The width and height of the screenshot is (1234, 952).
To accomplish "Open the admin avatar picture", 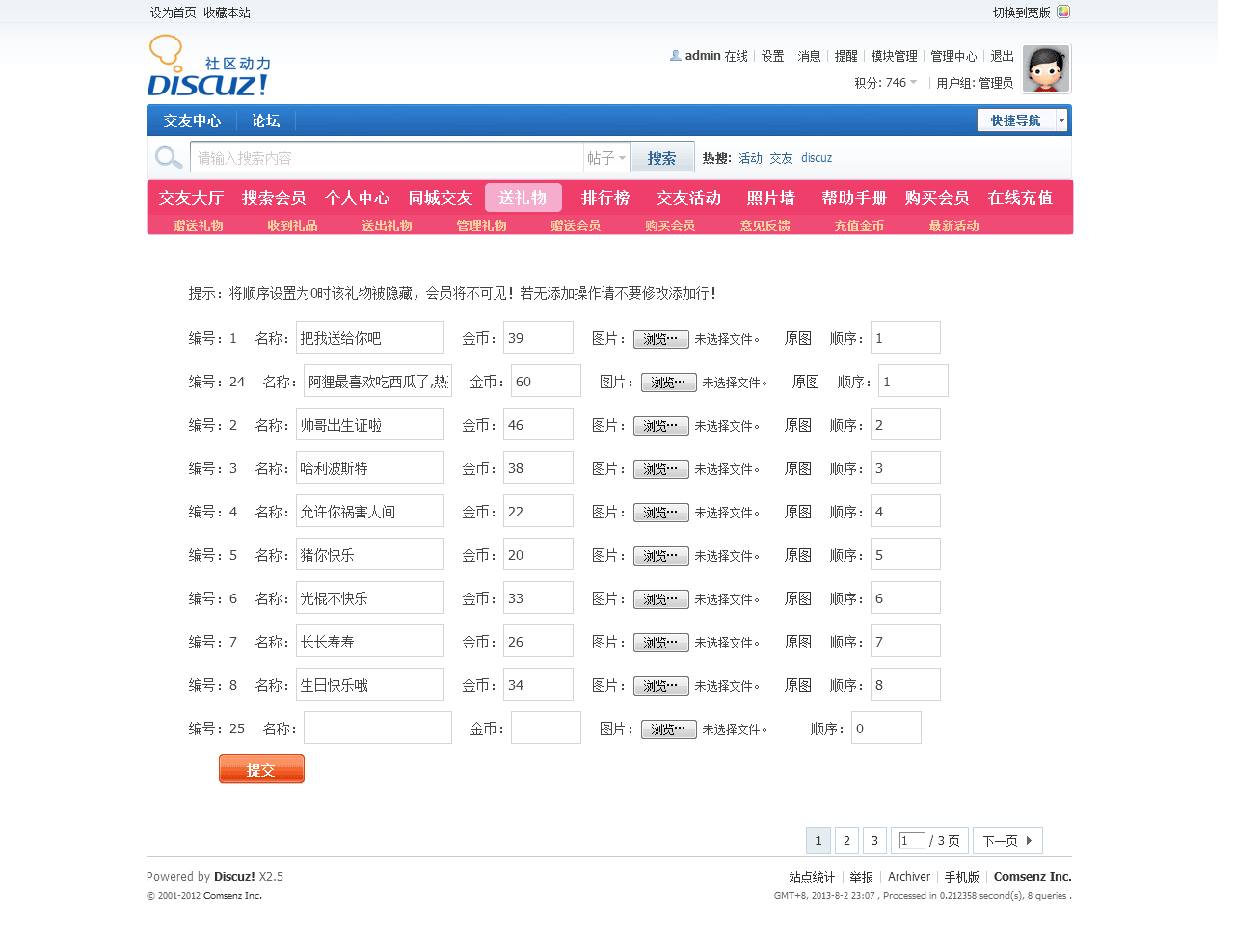I will [1046, 68].
